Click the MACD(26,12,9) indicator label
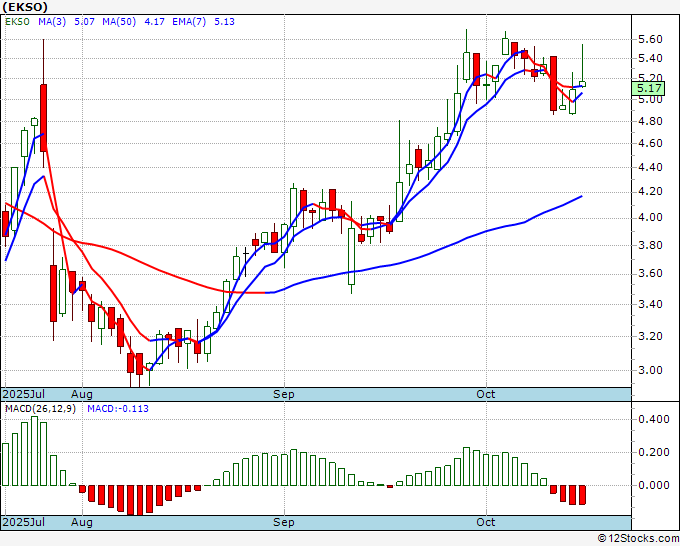Viewport: 680px width, 546px height. [40, 409]
